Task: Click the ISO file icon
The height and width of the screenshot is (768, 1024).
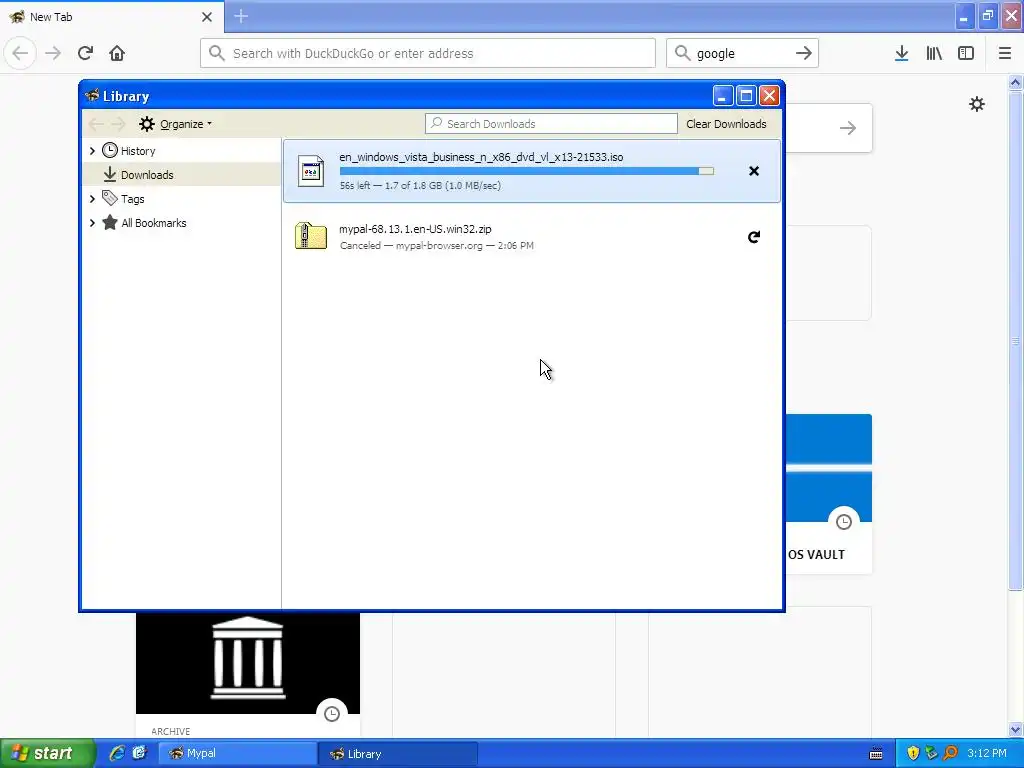Action: (311, 171)
